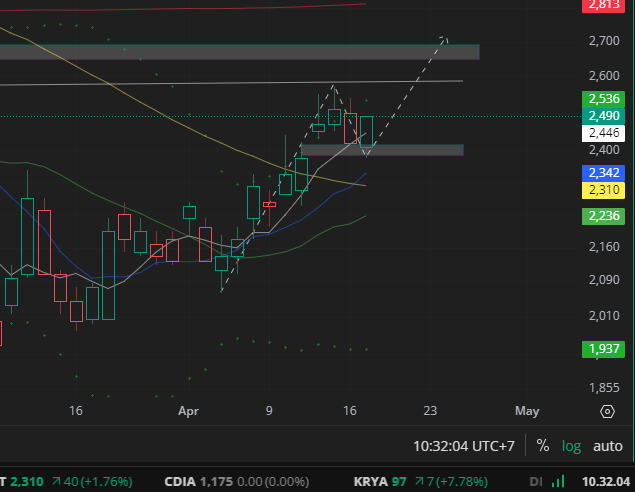
Task: Select the yellow 2,310 price label
Action: tap(603, 190)
